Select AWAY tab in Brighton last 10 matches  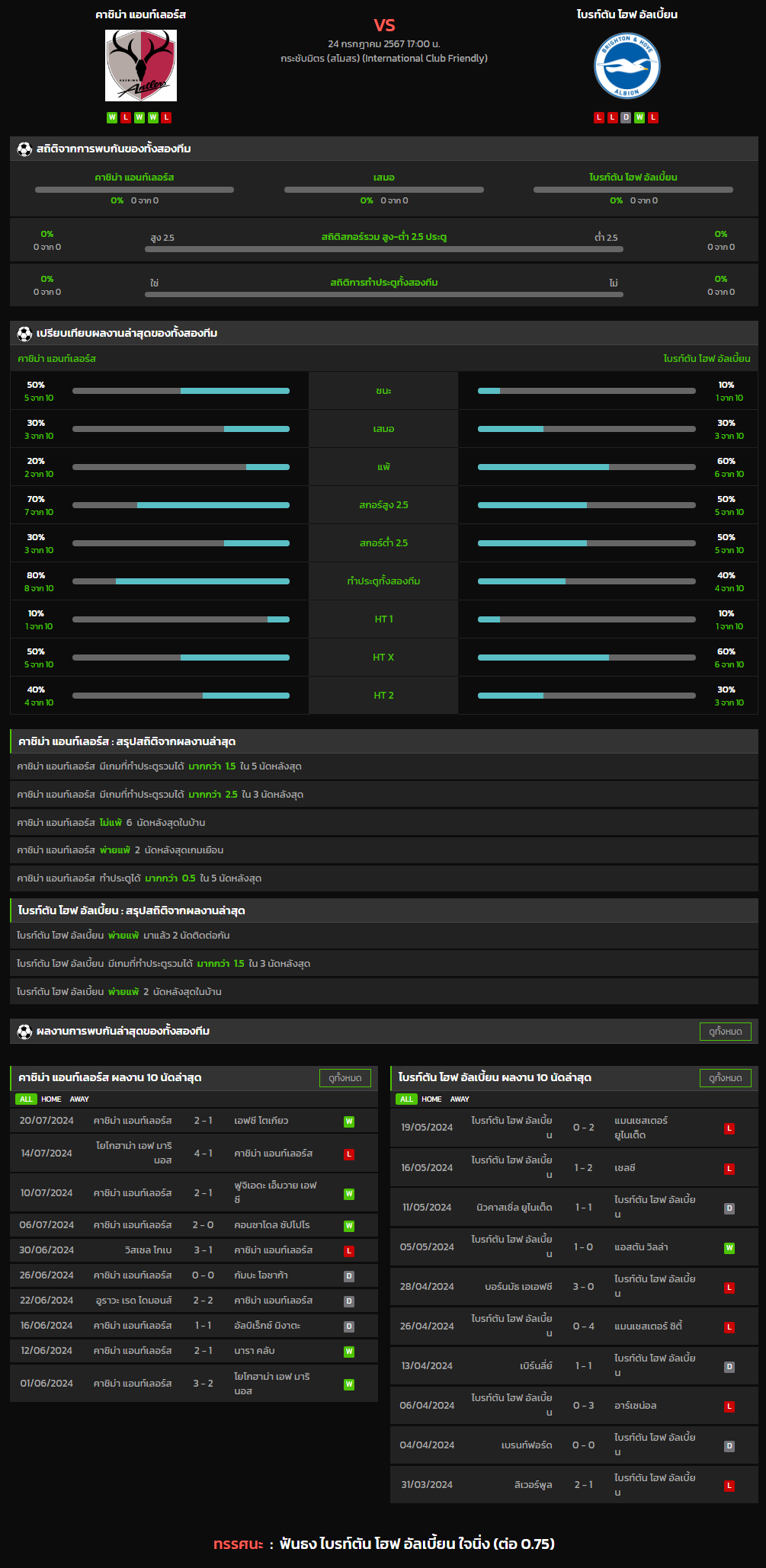[460, 1099]
